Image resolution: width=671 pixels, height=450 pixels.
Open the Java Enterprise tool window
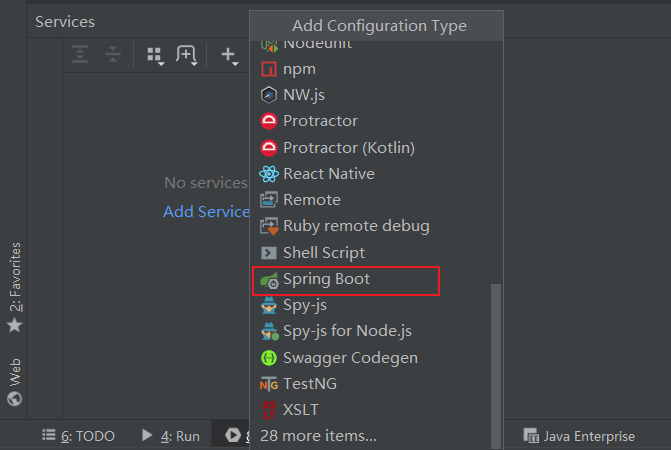pyautogui.click(x=579, y=436)
